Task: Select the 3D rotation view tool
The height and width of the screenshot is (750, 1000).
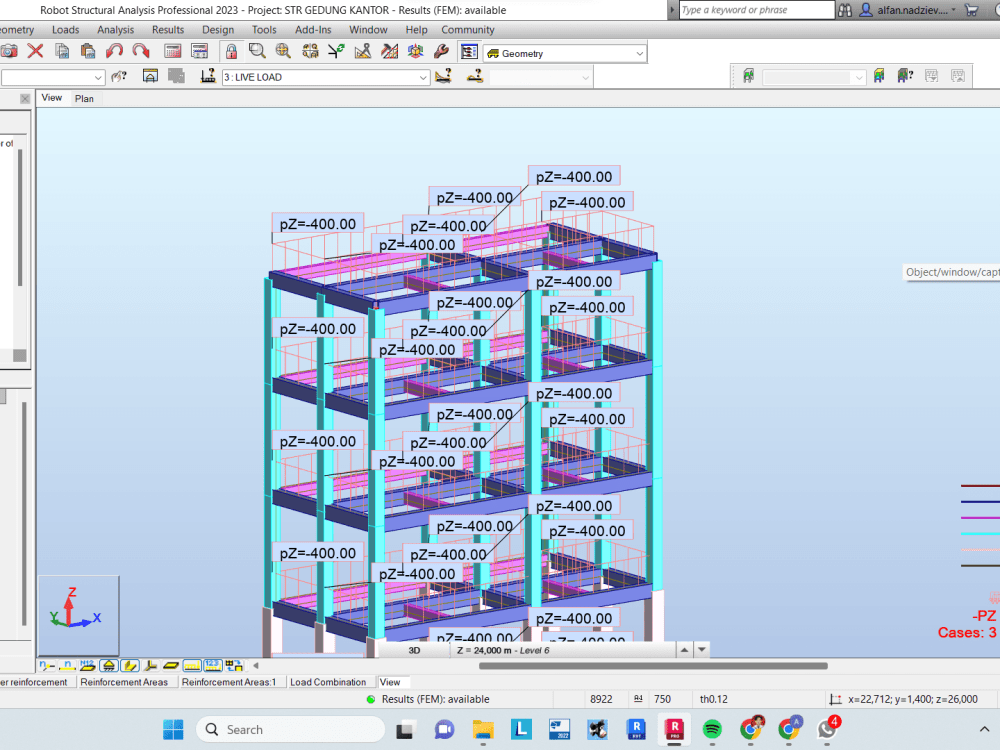Action: coord(415,52)
